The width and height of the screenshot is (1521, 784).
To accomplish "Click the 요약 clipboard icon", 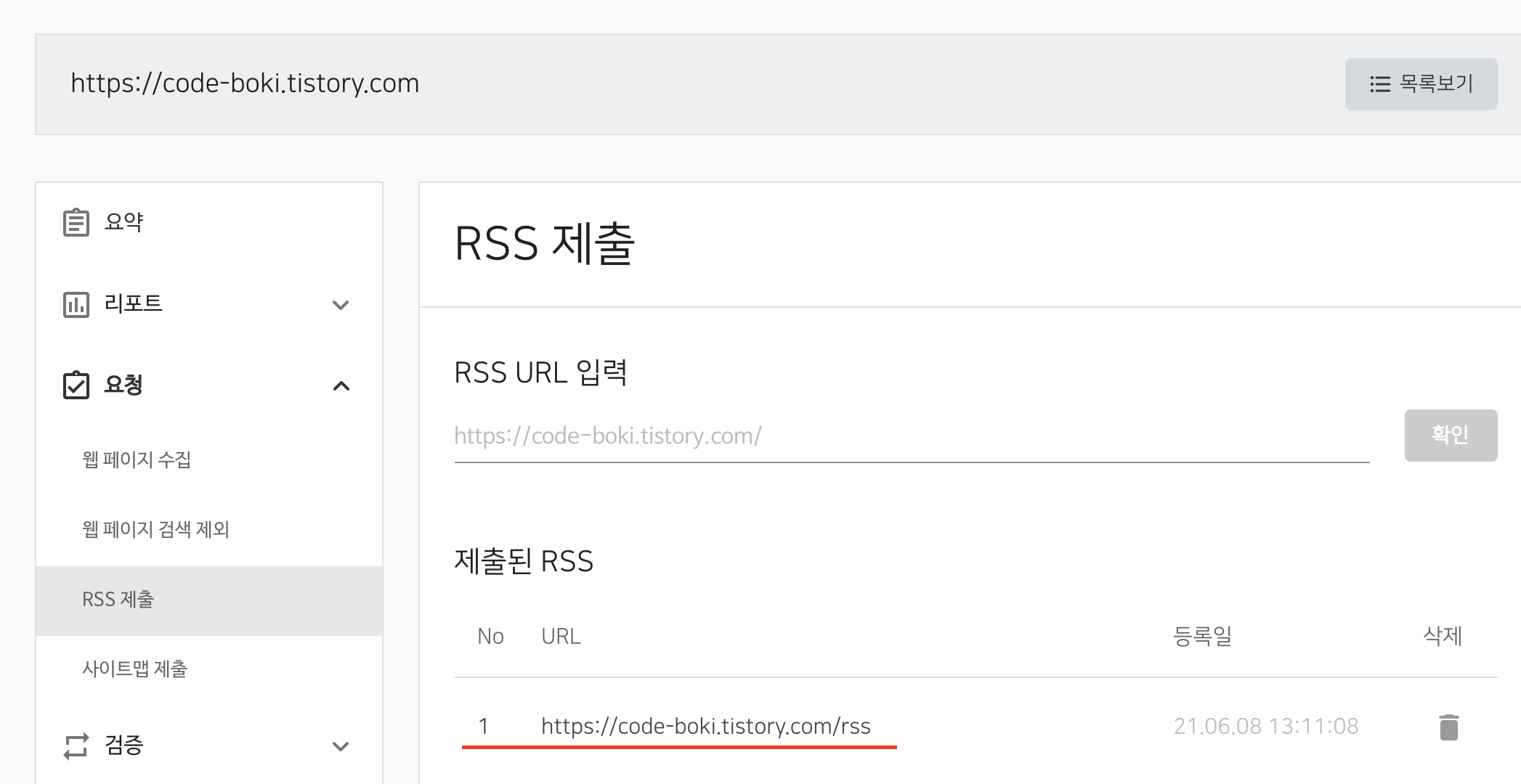I will [x=76, y=223].
